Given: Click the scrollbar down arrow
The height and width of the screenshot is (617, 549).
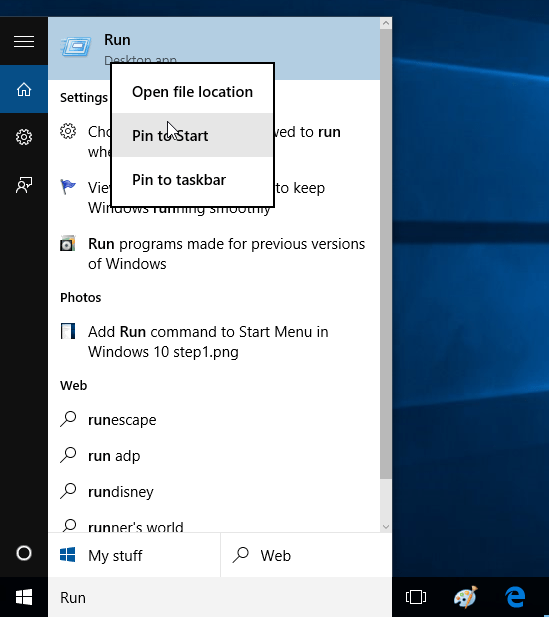Looking at the screenshot, I should tap(386, 526).
